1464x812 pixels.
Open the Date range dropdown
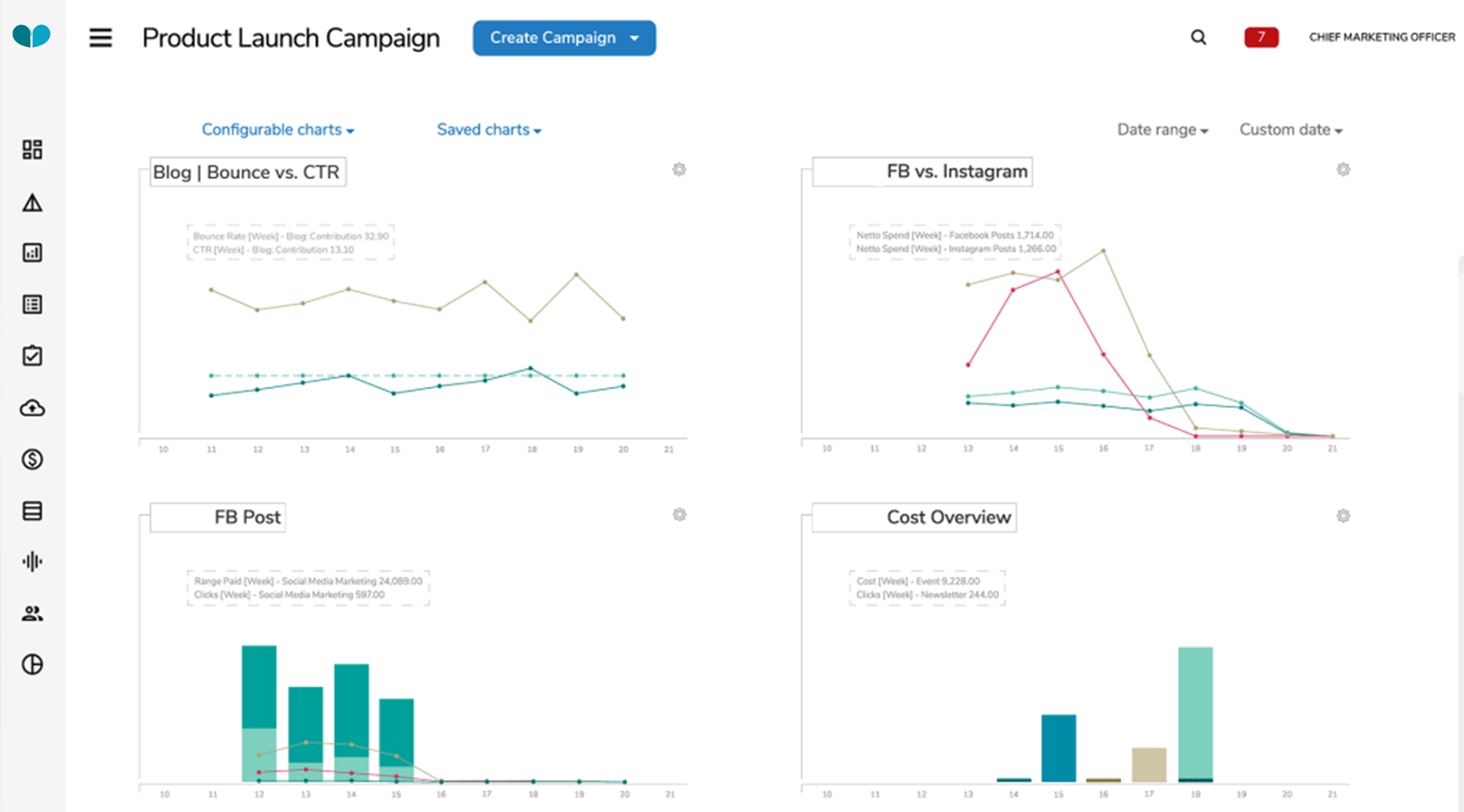1162,129
